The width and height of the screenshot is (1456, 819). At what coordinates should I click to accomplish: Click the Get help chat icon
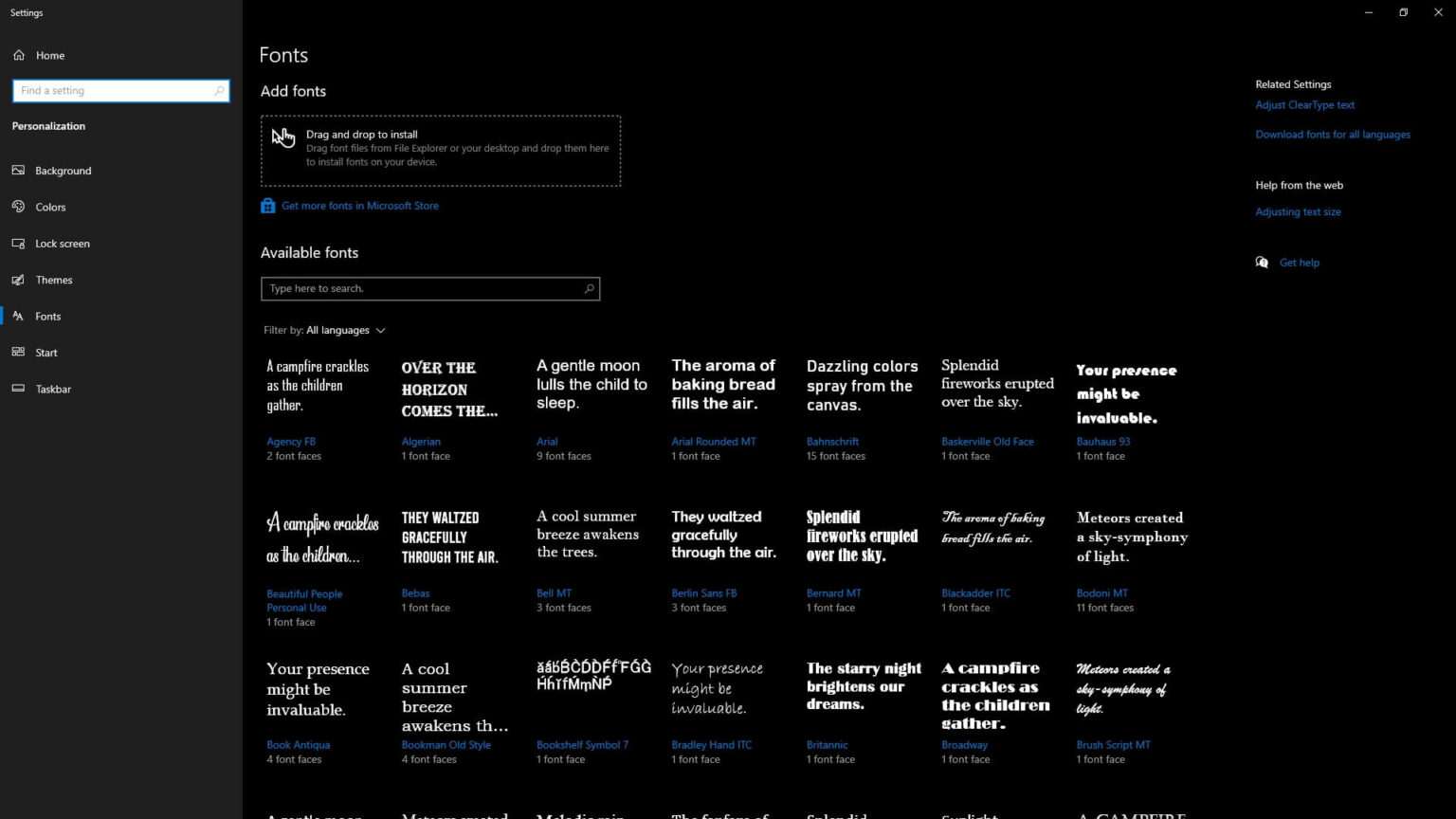pos(1262,263)
